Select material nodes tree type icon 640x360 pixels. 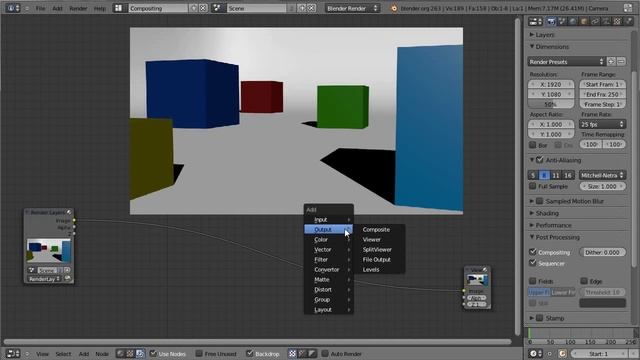pyautogui.click(x=120, y=353)
